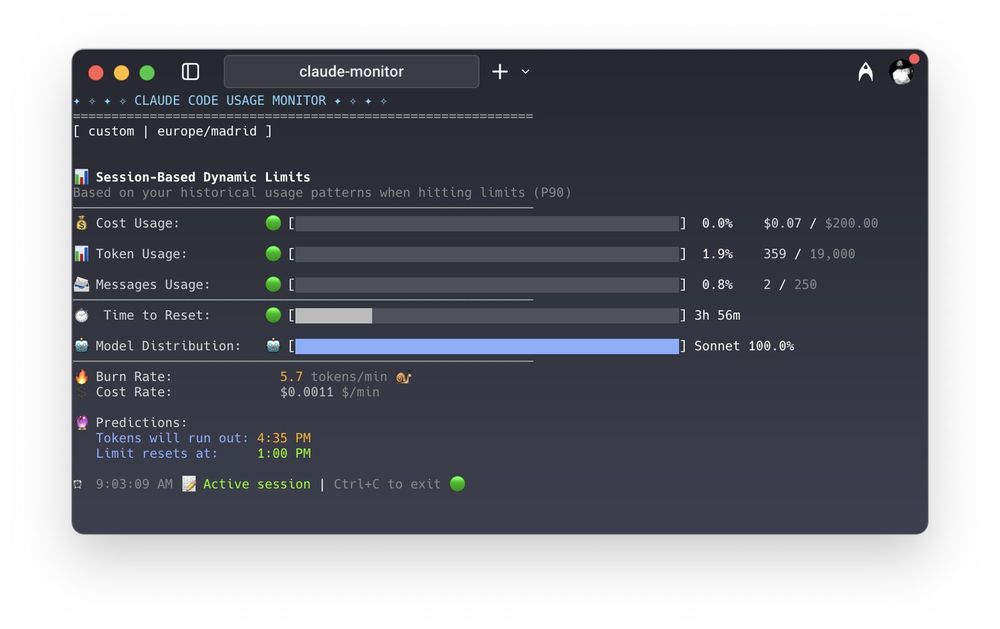Image resolution: width=1000 pixels, height=629 pixels.
Task: Click the 0.8% messages percentage
Action: 717,285
